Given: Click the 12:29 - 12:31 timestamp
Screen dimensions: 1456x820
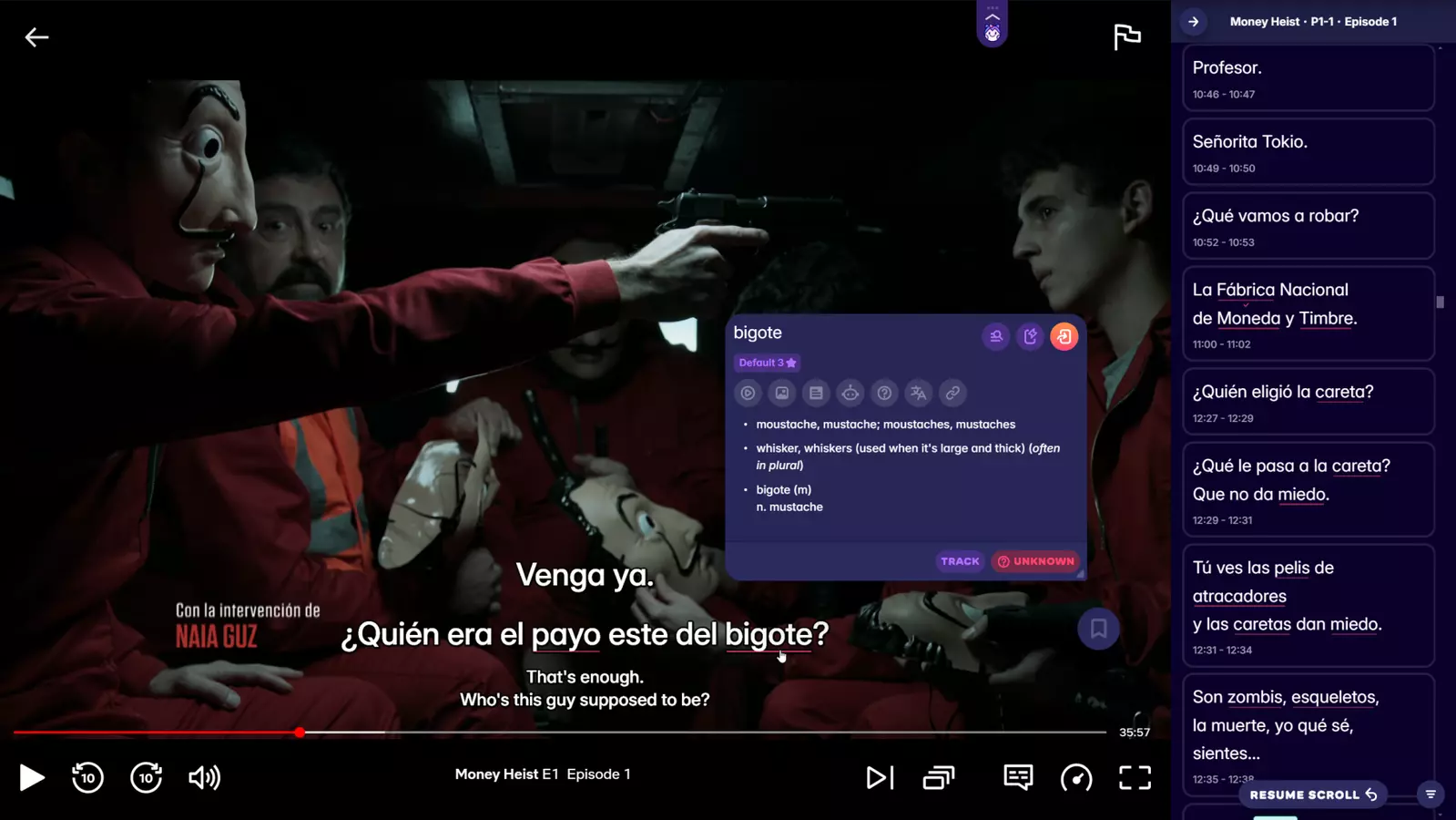Looking at the screenshot, I should pyautogui.click(x=1222, y=520).
